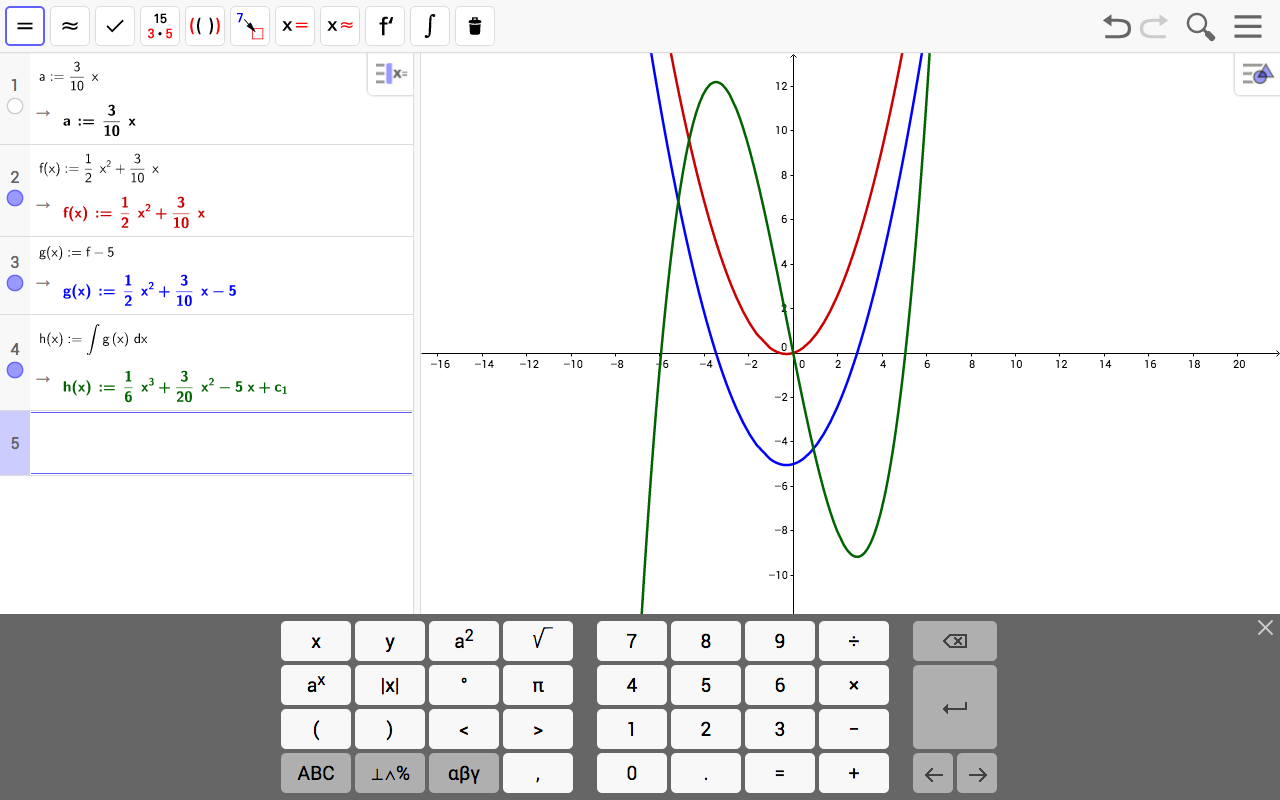Hide function f(x) using row 2 circle
1280x800 pixels.
15,198
